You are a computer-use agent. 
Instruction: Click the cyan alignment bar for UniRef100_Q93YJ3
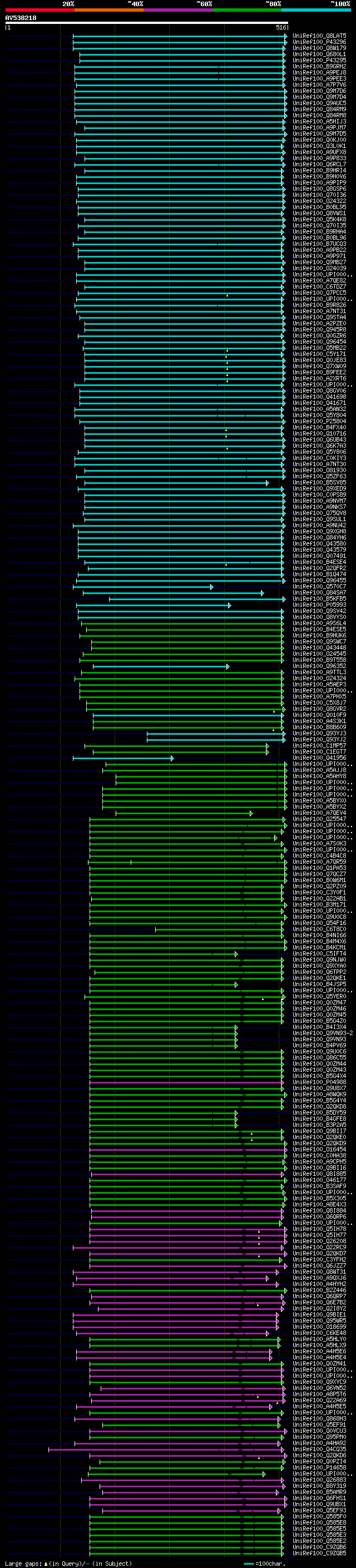point(216,734)
